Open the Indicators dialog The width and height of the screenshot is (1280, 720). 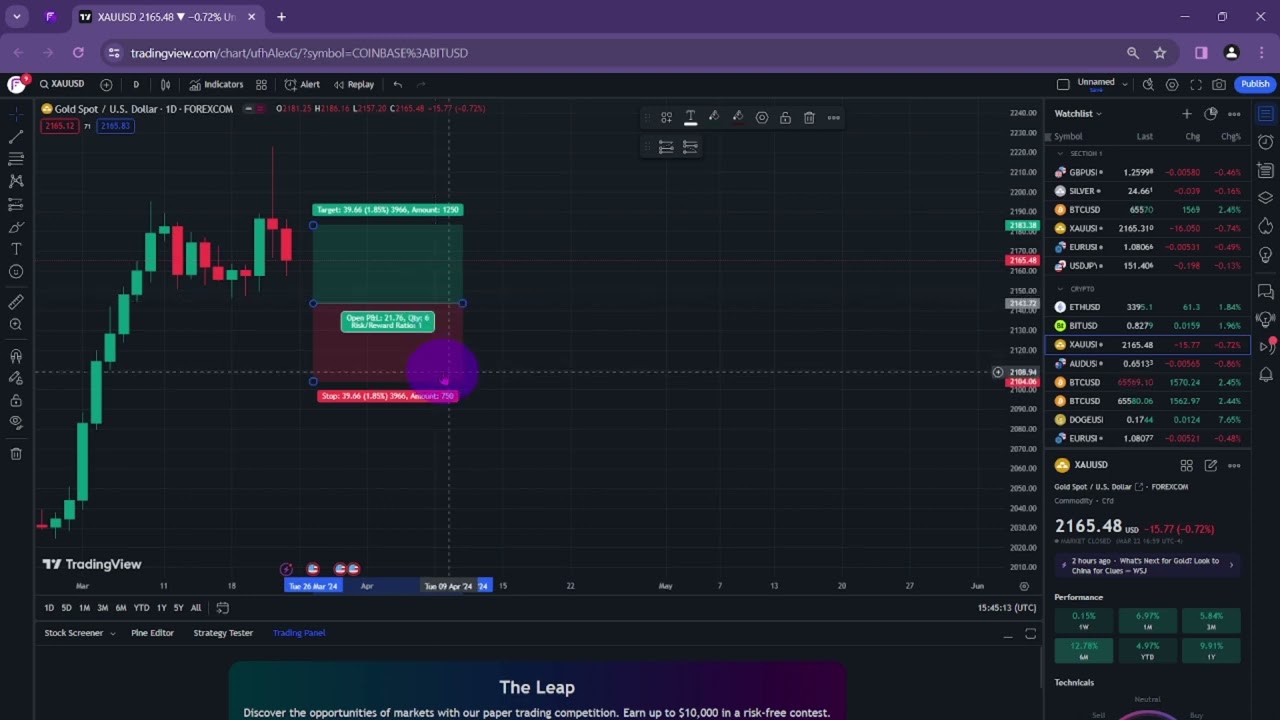216,85
